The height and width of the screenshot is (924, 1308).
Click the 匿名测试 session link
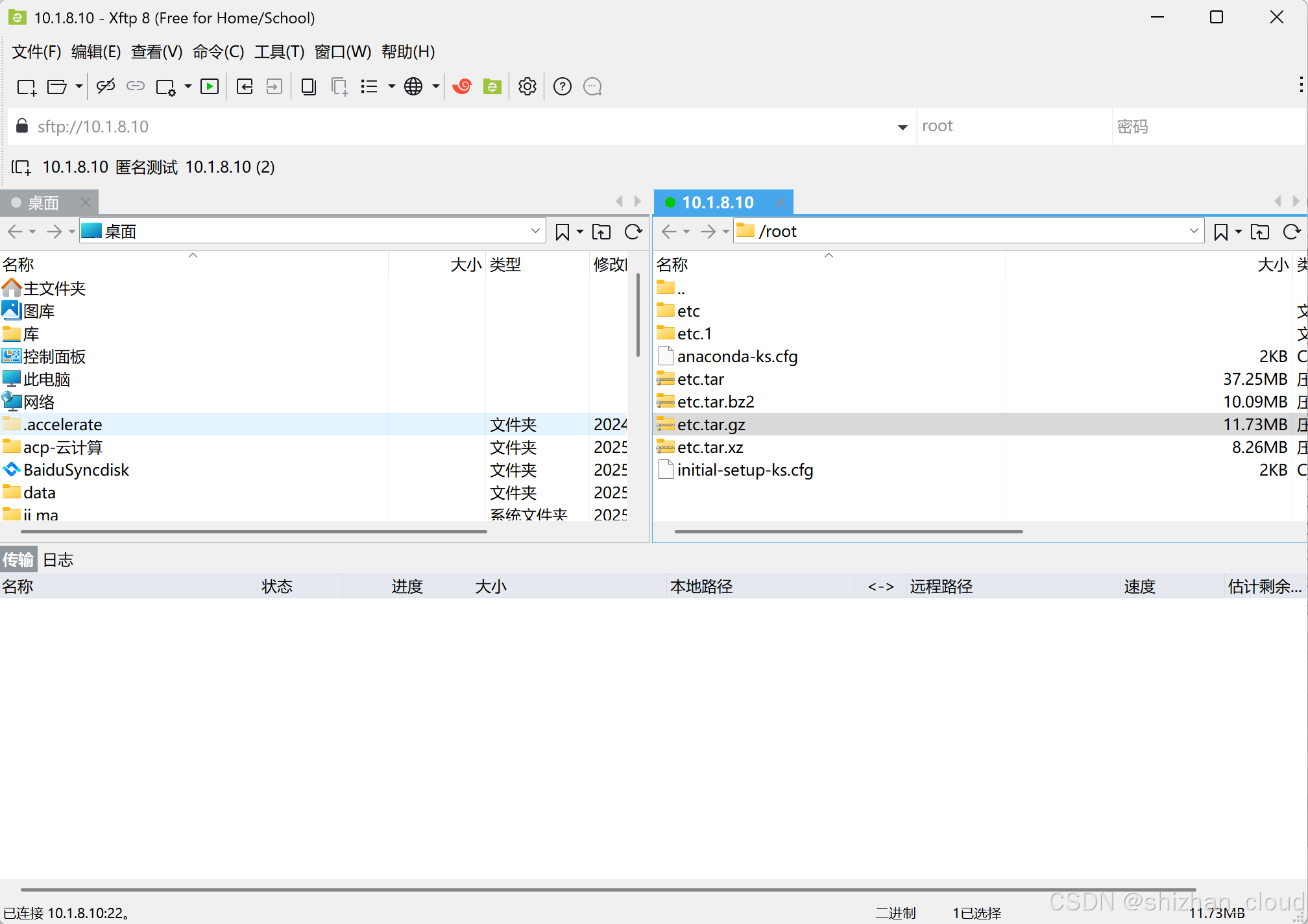(147, 167)
